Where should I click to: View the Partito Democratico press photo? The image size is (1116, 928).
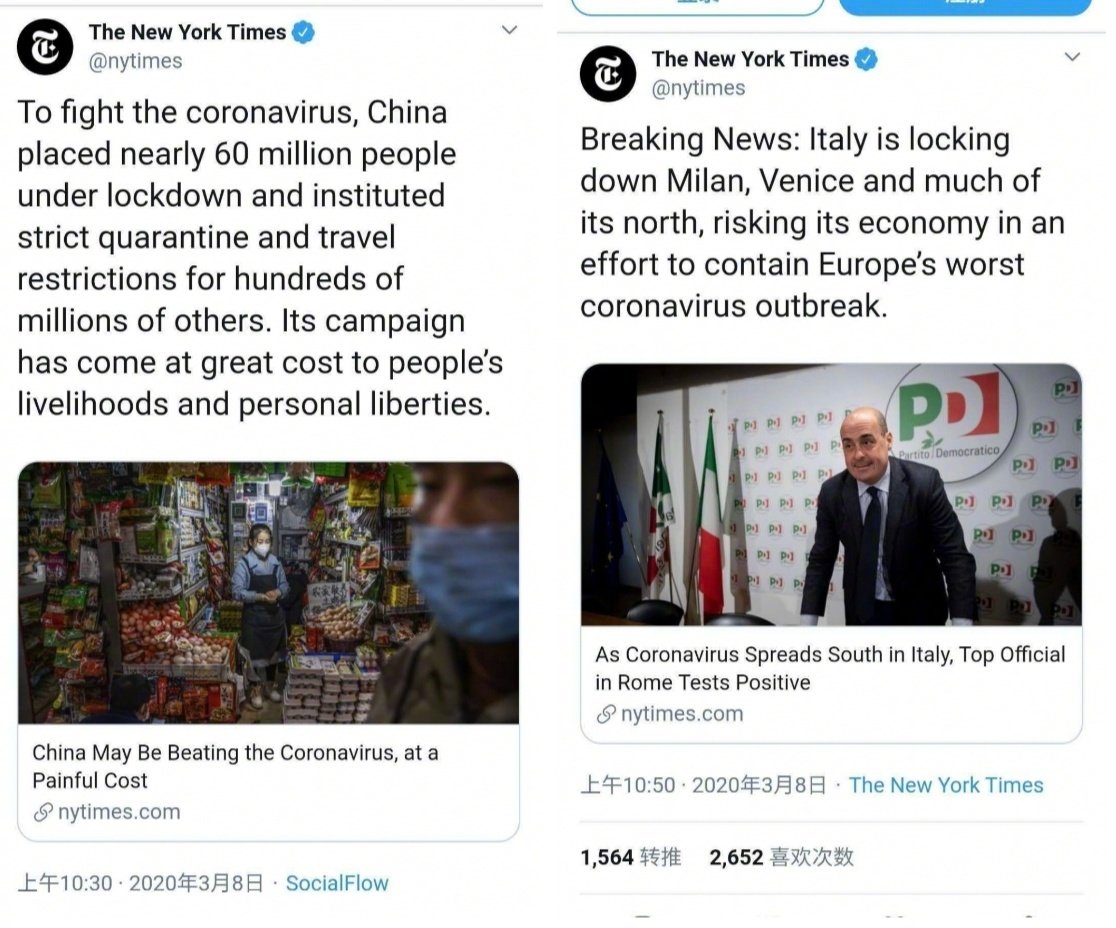point(831,495)
